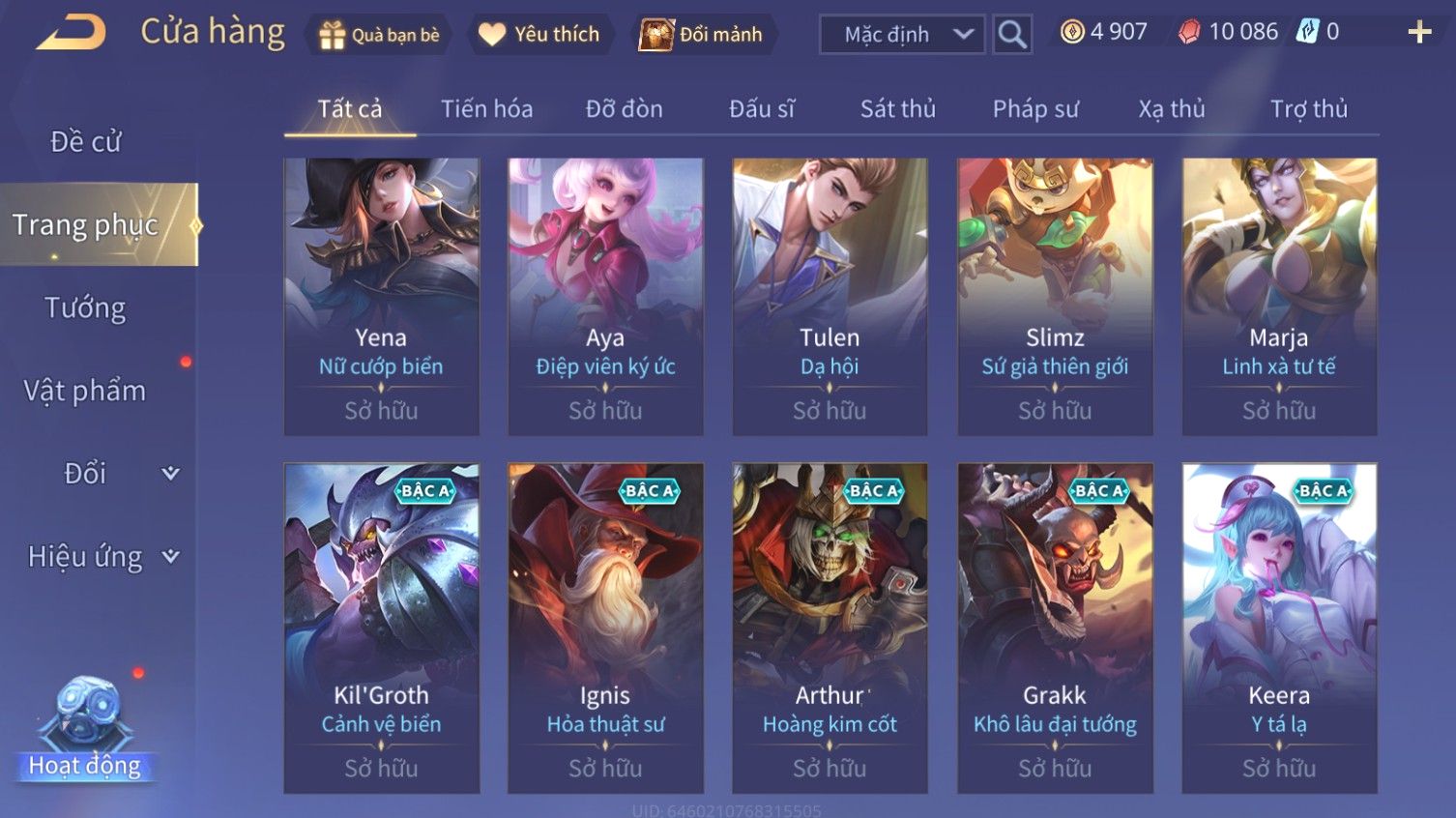Open the Keera Y tá lạ skin card
The image size is (1456, 818).
[1279, 628]
